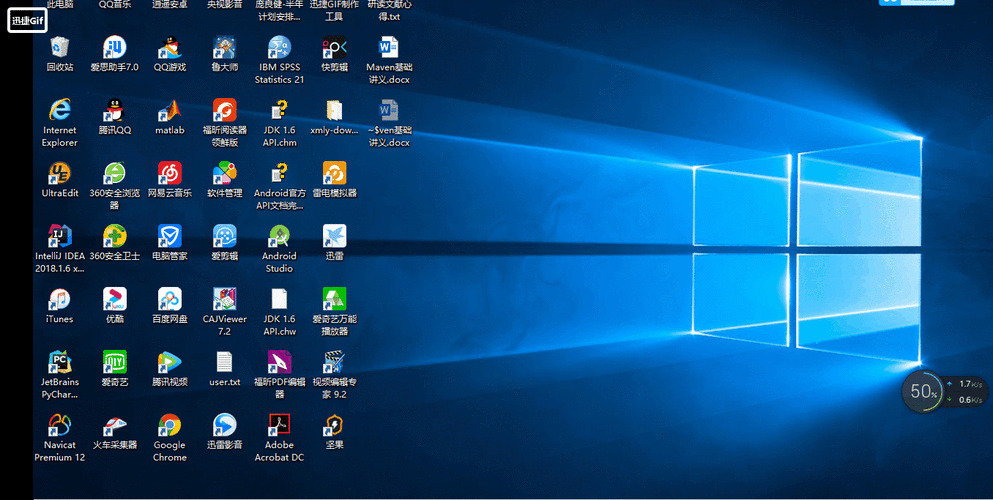The width and height of the screenshot is (993, 500).
Task: Select the JDK 1.6 API.chw file
Action: click(279, 299)
